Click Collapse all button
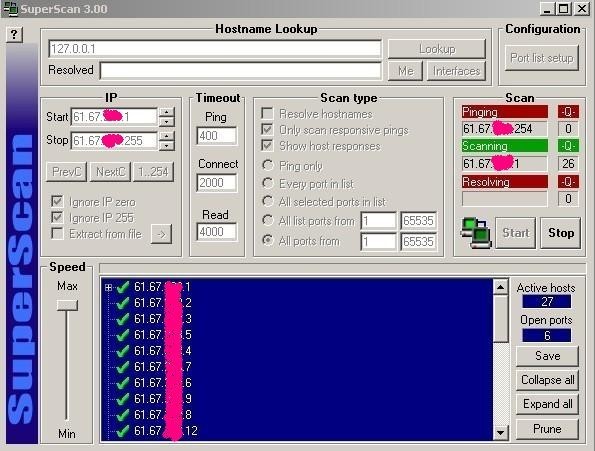Screen dimensions: 595x451 point(547,380)
